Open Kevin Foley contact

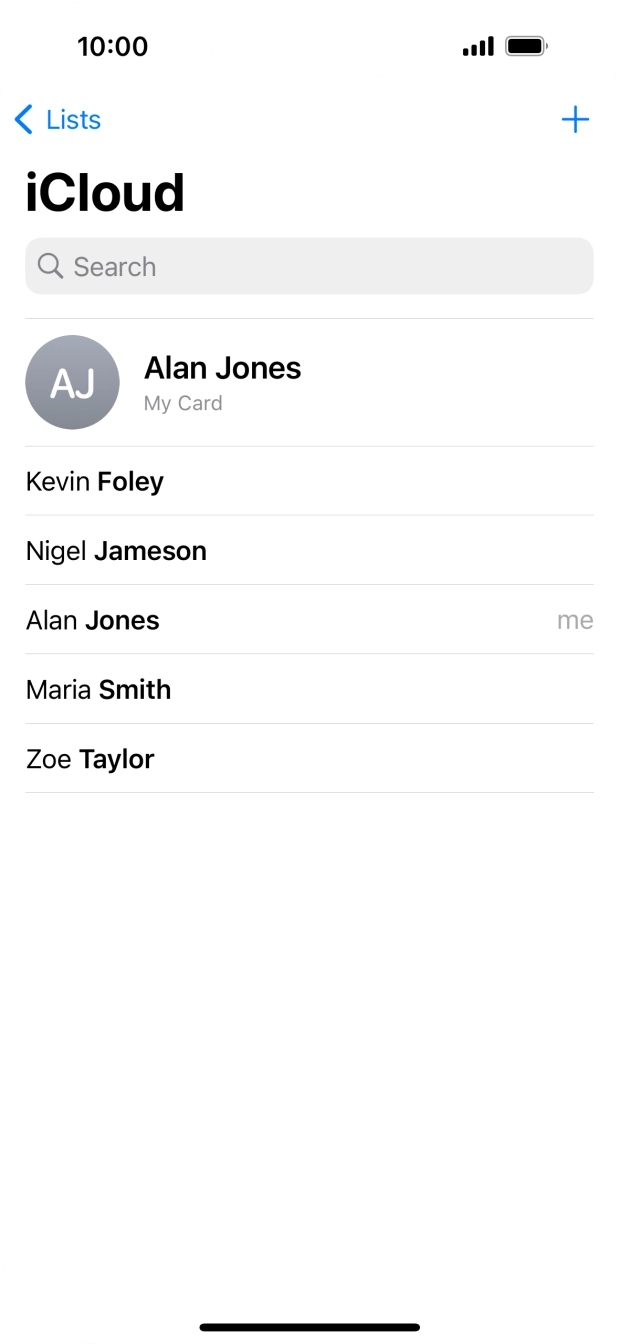click(95, 481)
